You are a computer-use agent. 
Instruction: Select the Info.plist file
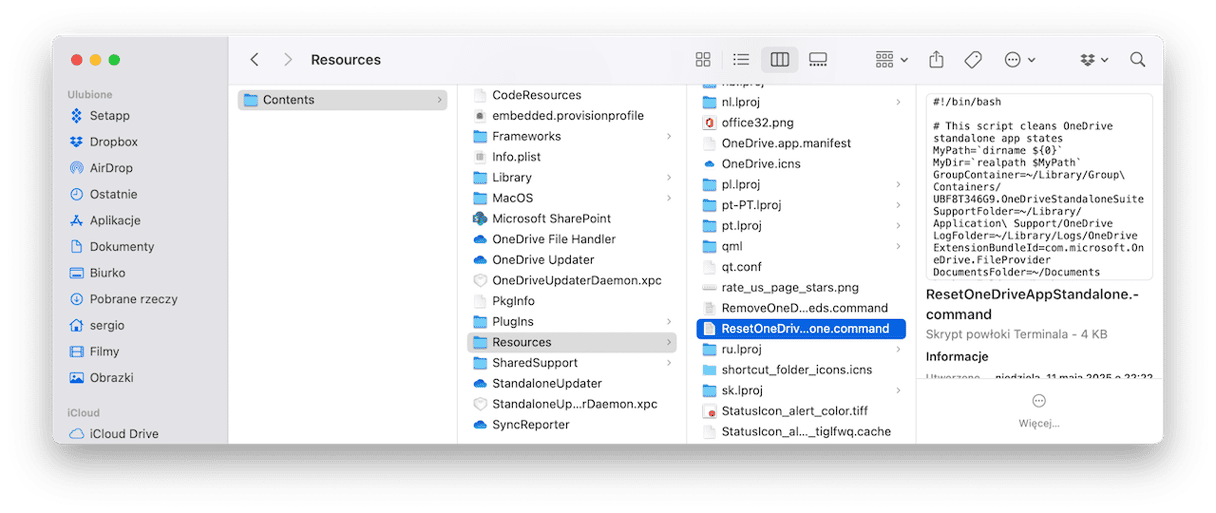coord(517,157)
